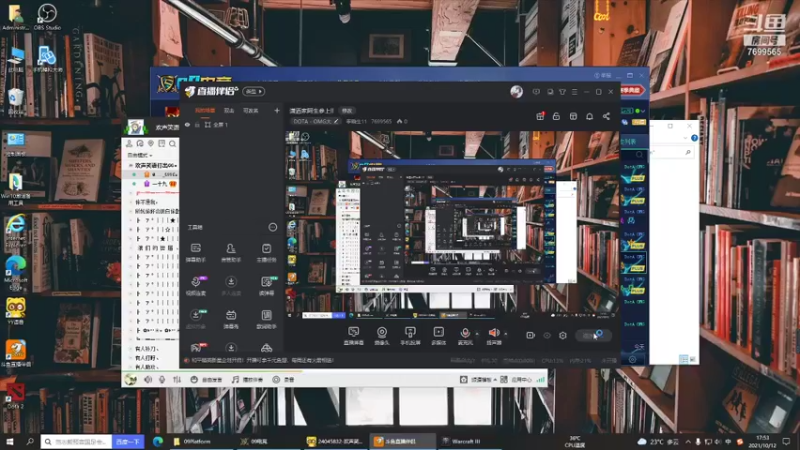
Task: Mute the microphone in live companion
Action: tap(465, 335)
